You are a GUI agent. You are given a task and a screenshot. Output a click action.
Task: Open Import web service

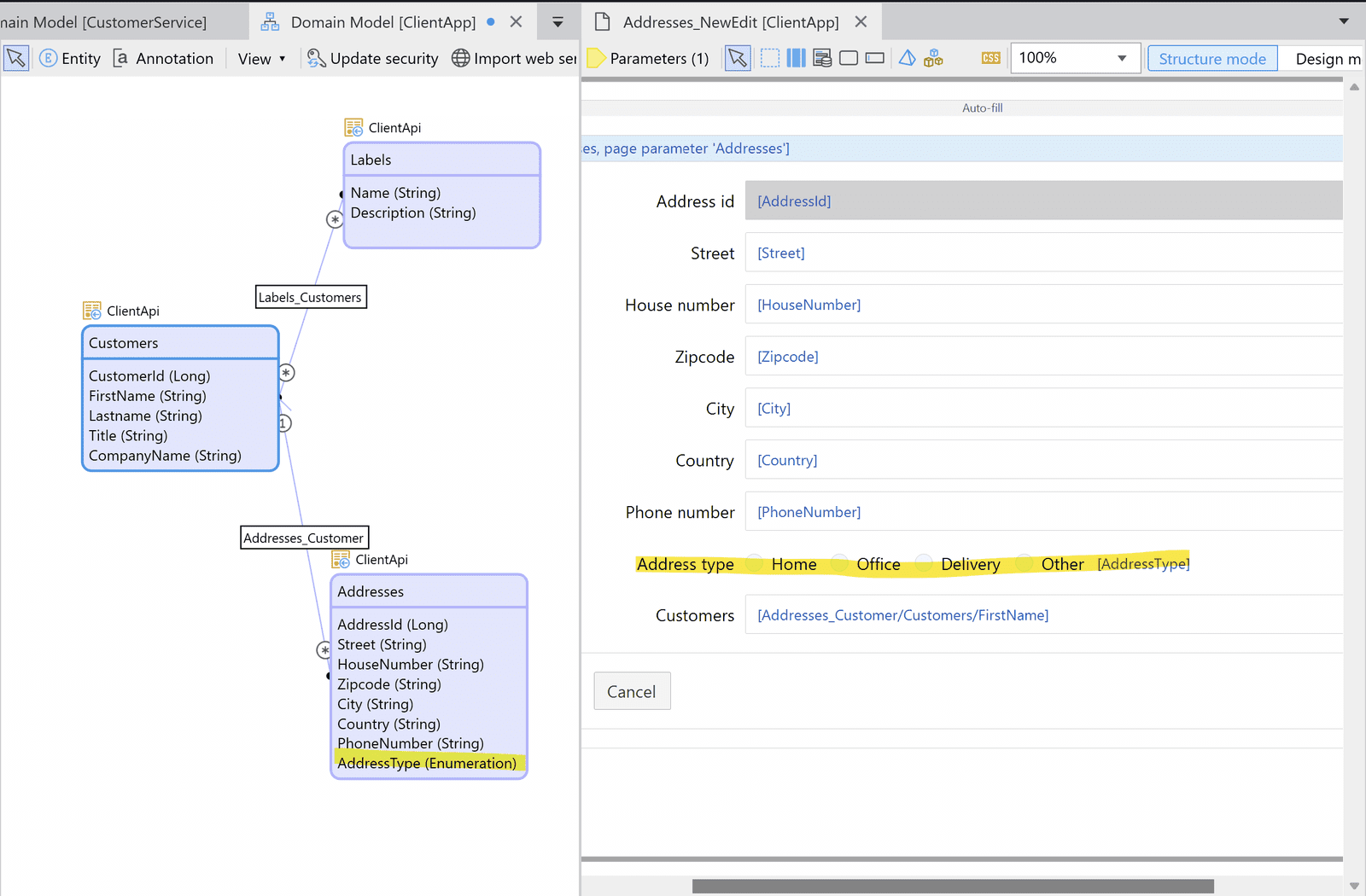(460, 58)
